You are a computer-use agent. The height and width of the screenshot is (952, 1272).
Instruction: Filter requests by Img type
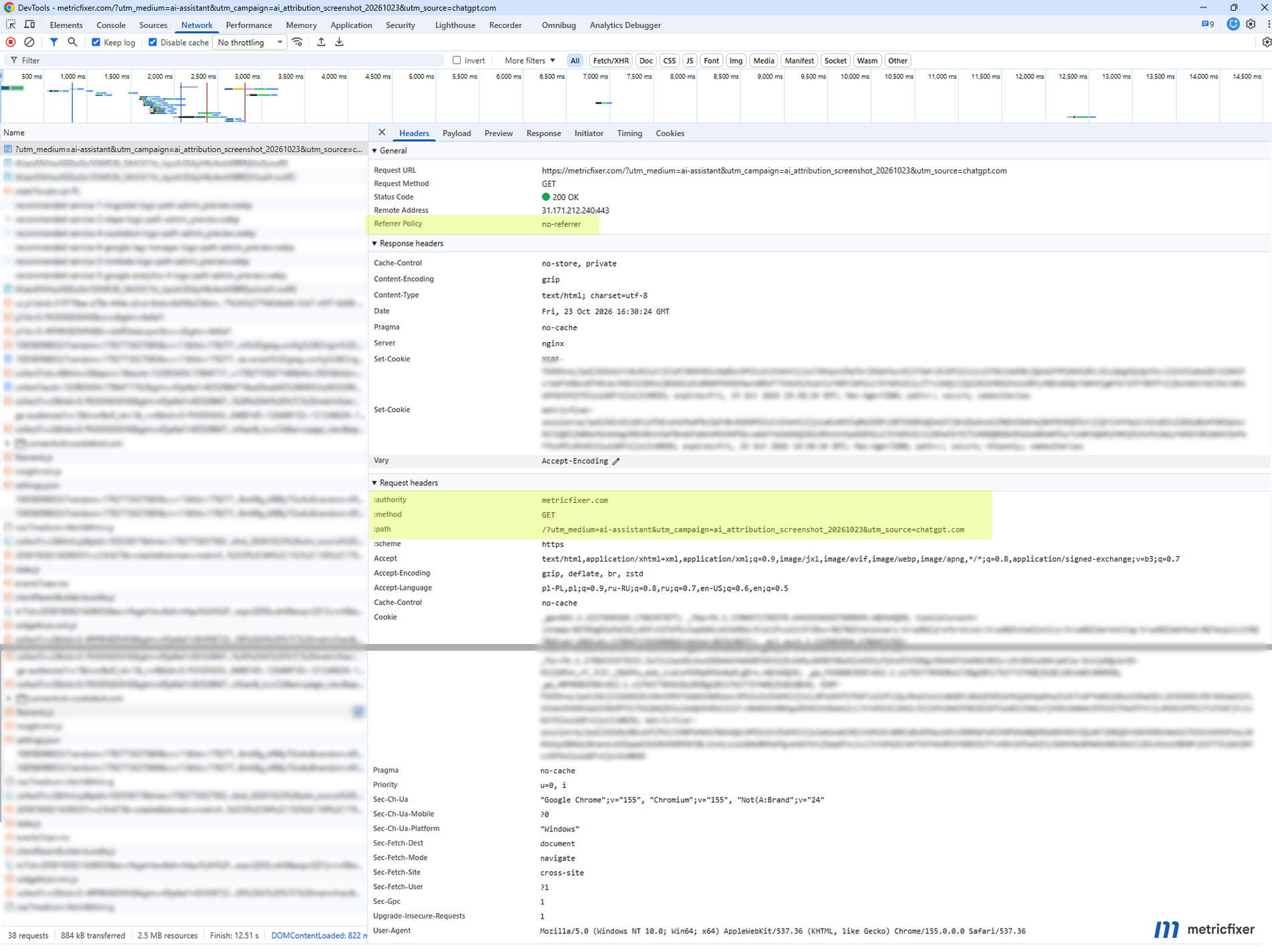tap(736, 60)
